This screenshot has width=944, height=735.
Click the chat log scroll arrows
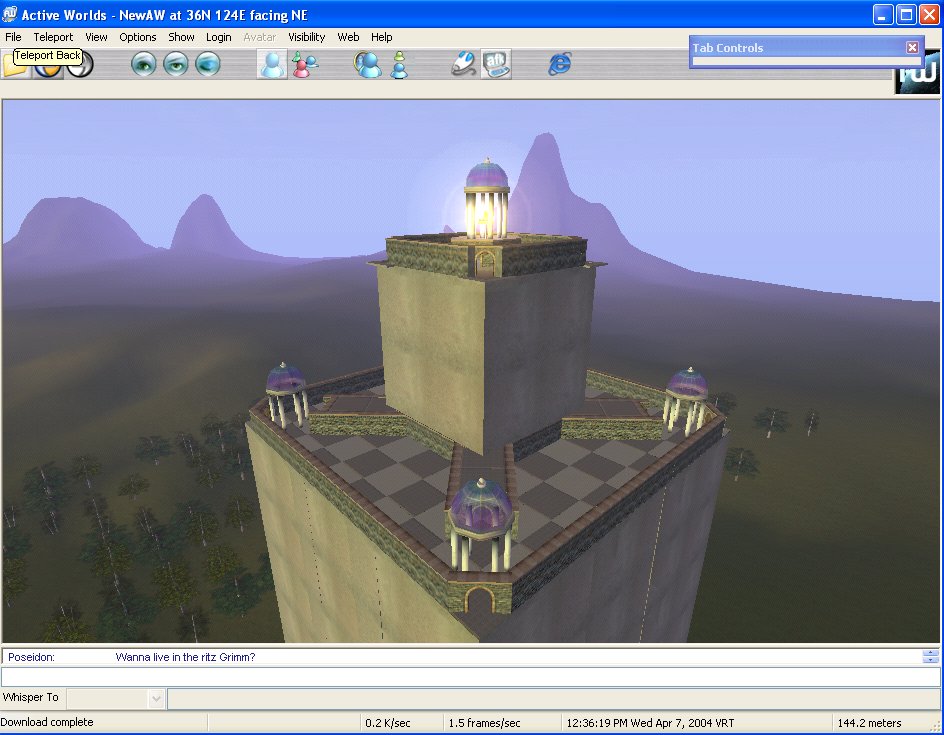(x=931, y=657)
